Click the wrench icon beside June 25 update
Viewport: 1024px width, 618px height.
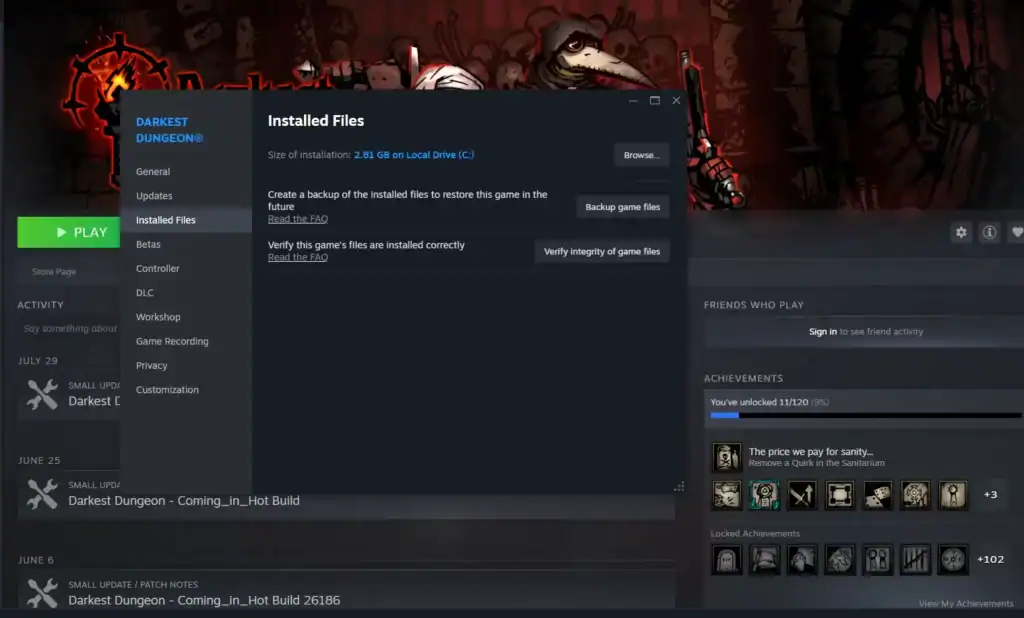click(x=42, y=493)
